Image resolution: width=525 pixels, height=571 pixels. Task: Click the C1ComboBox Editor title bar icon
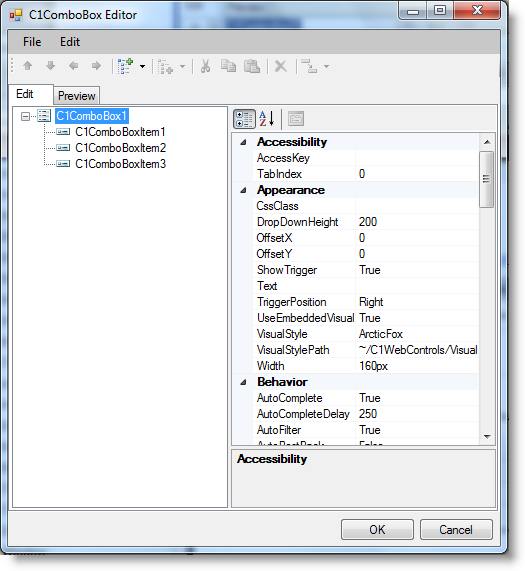tap(16, 15)
